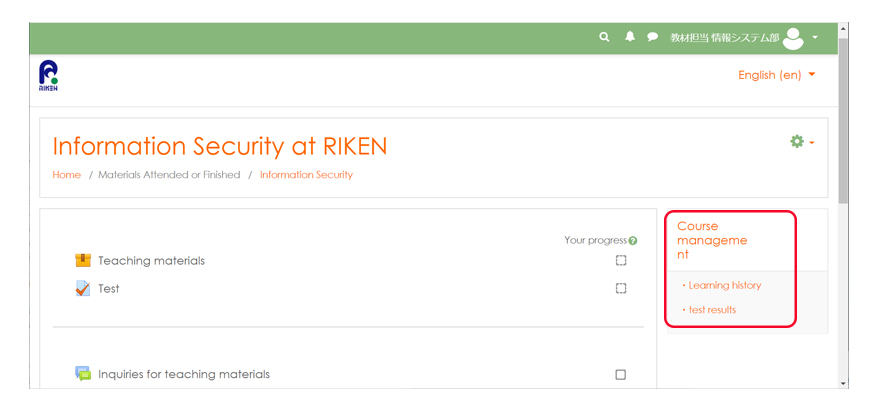Screen dimensions: 877x416
Task: Toggle Teaching materials completion checkbox
Action: (x=621, y=261)
